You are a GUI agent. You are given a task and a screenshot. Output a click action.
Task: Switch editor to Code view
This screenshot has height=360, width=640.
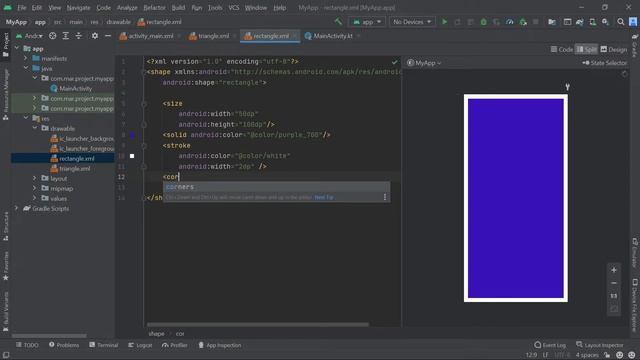562,49
